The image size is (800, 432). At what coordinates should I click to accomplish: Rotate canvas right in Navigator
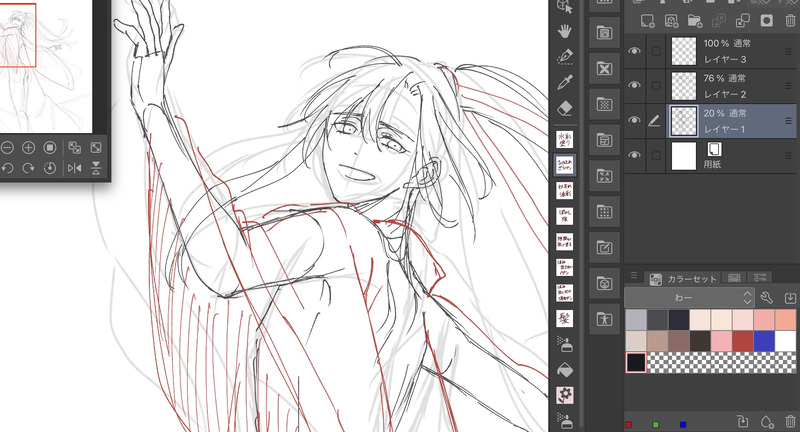(x=28, y=168)
